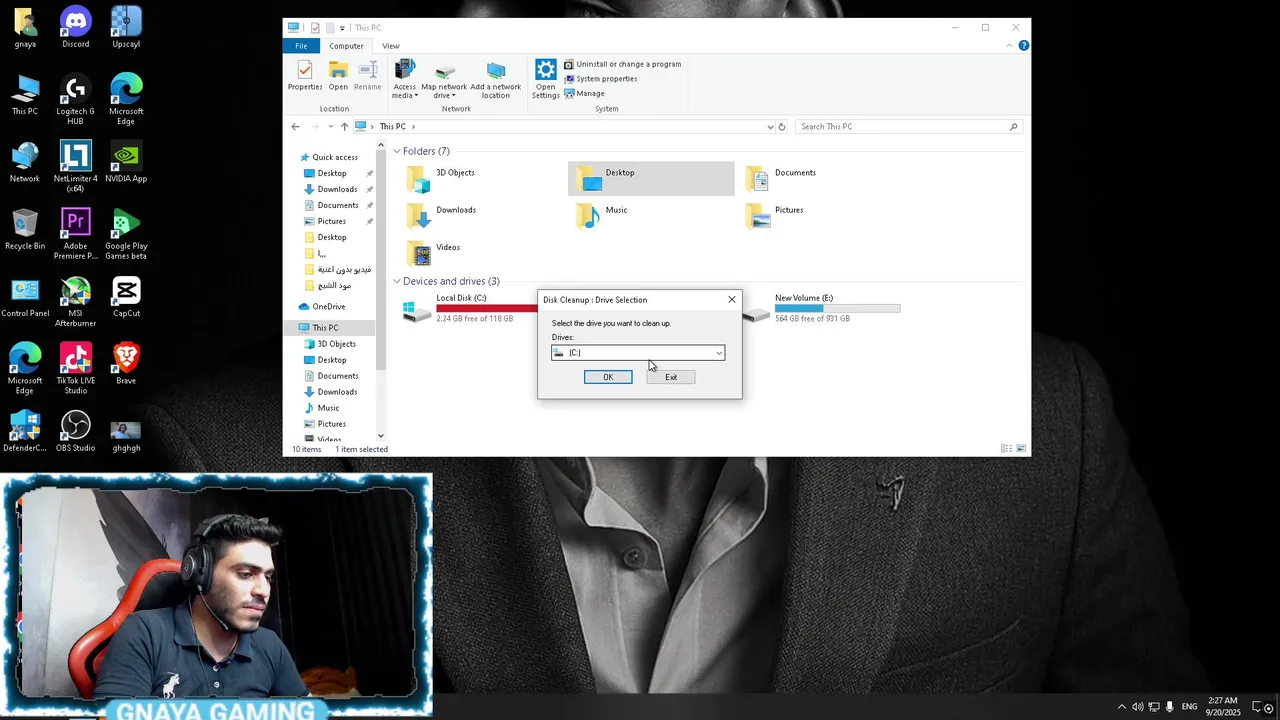The width and height of the screenshot is (1280, 720).
Task: Click the taskbar volume icon
Action: pyautogui.click(x=1137, y=707)
